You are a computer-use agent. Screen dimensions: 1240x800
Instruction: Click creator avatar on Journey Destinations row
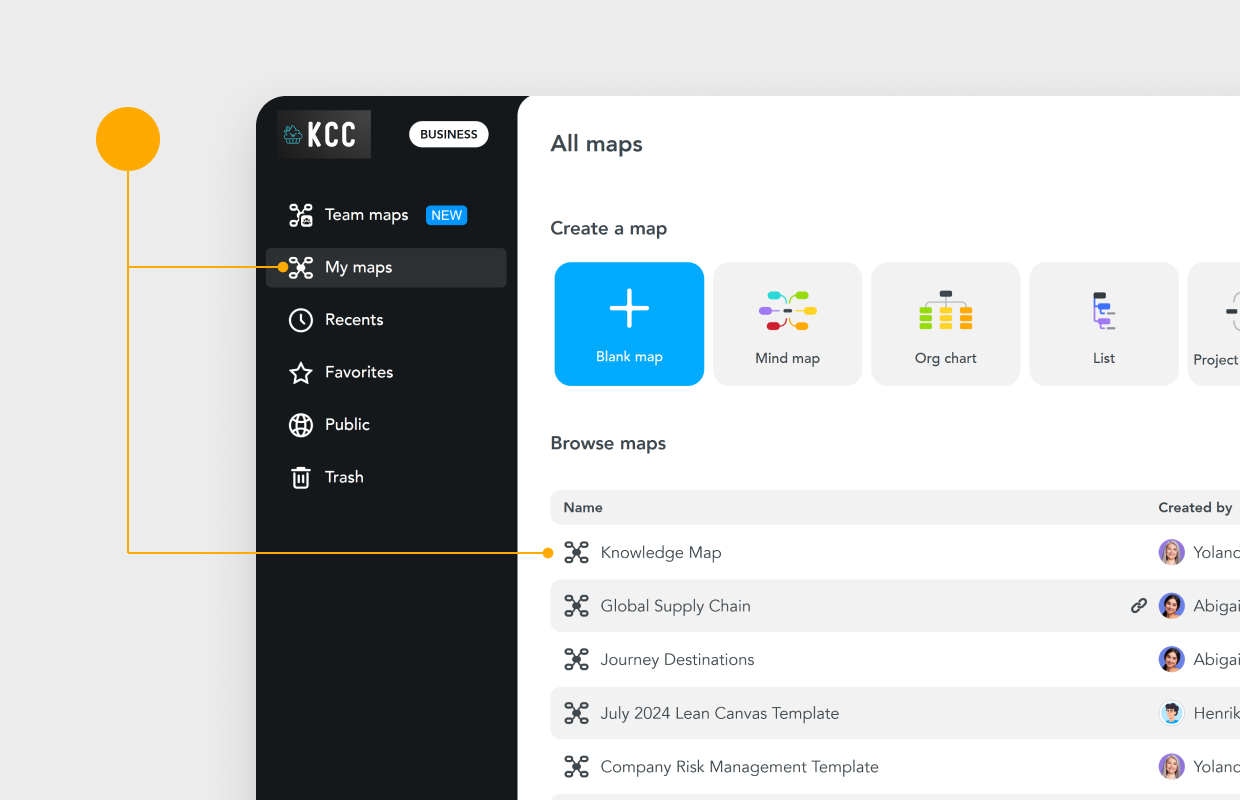[1171, 659]
